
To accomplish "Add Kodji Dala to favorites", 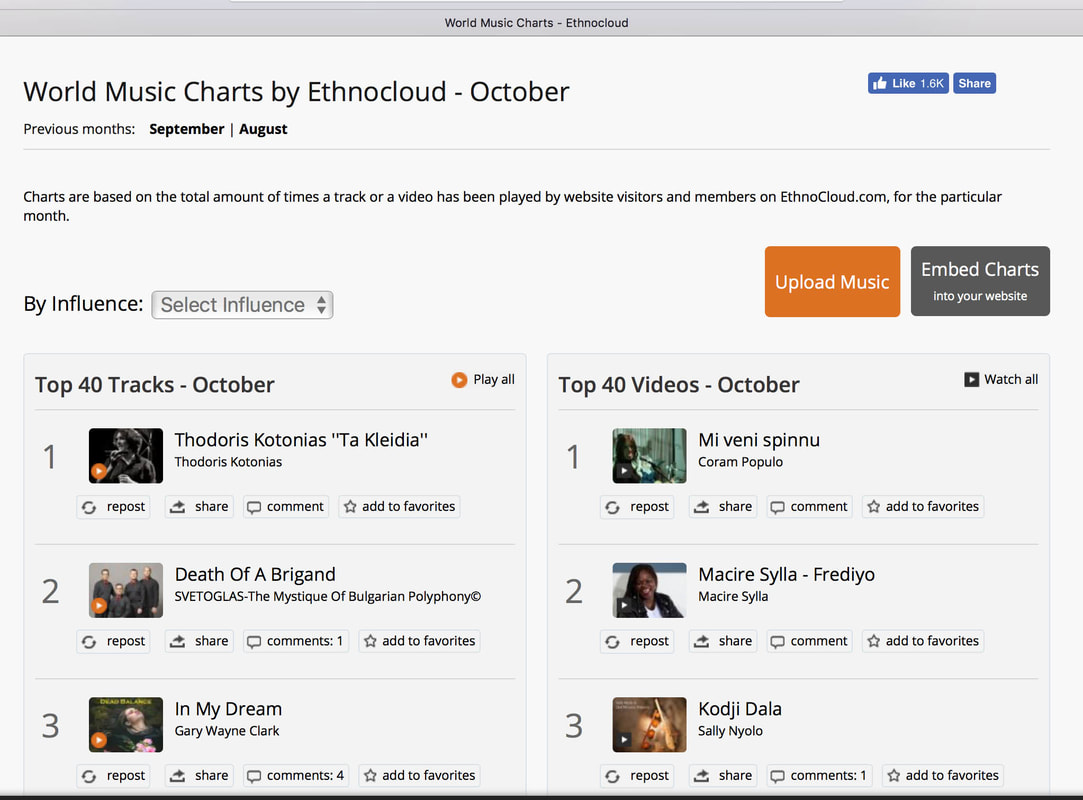I will (x=943, y=776).
